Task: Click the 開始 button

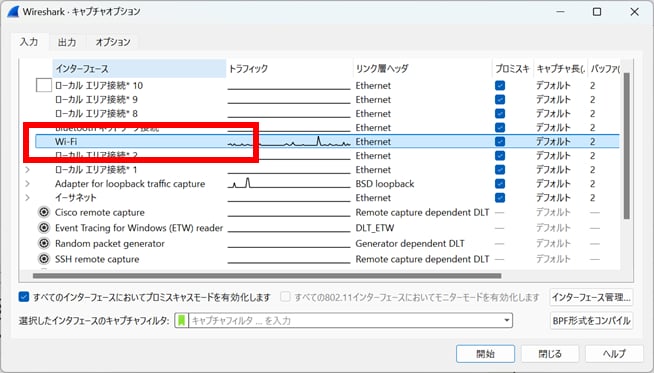Action: pos(485,354)
